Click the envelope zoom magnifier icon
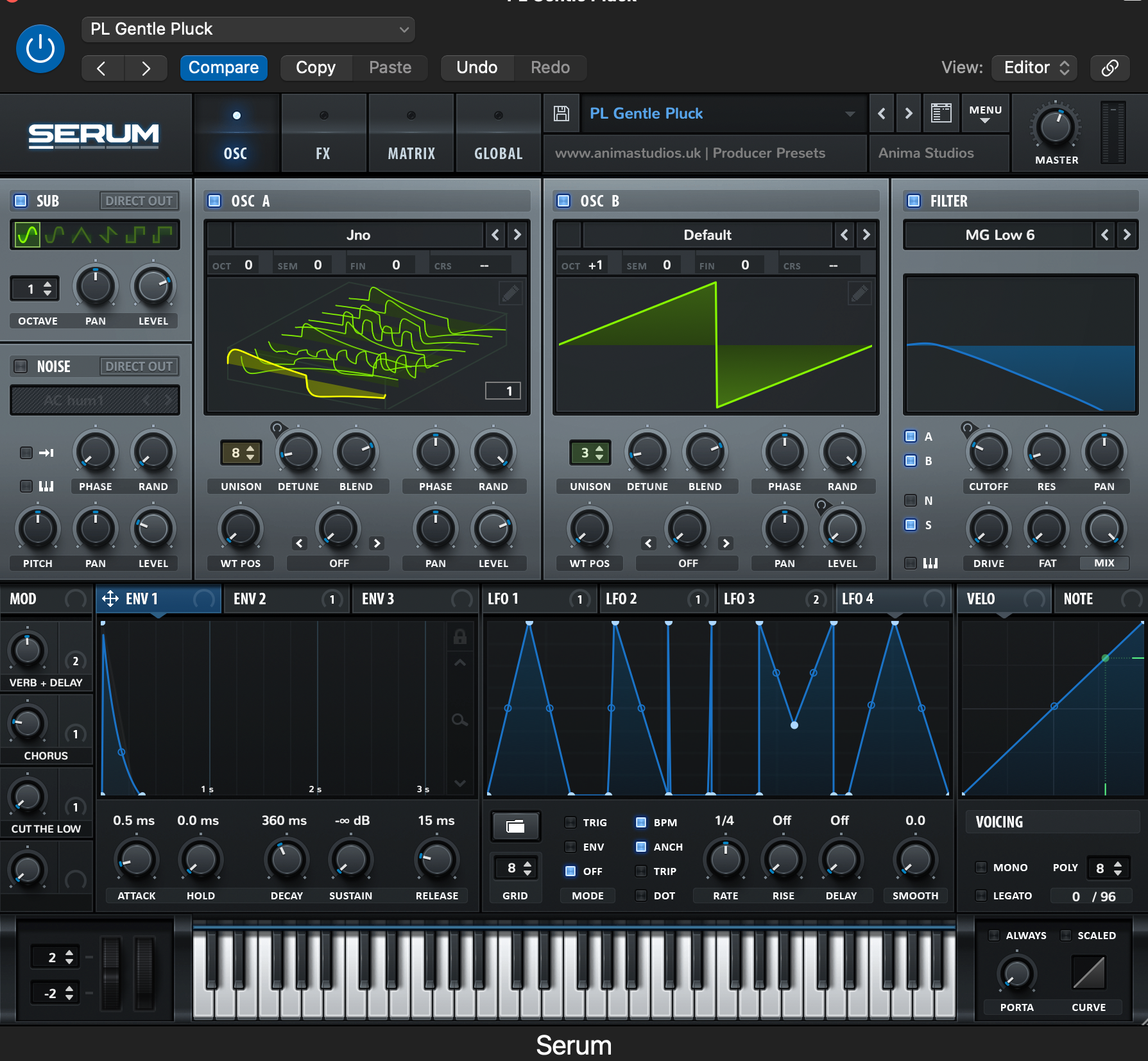This screenshot has width=1148, height=1061. click(x=459, y=720)
